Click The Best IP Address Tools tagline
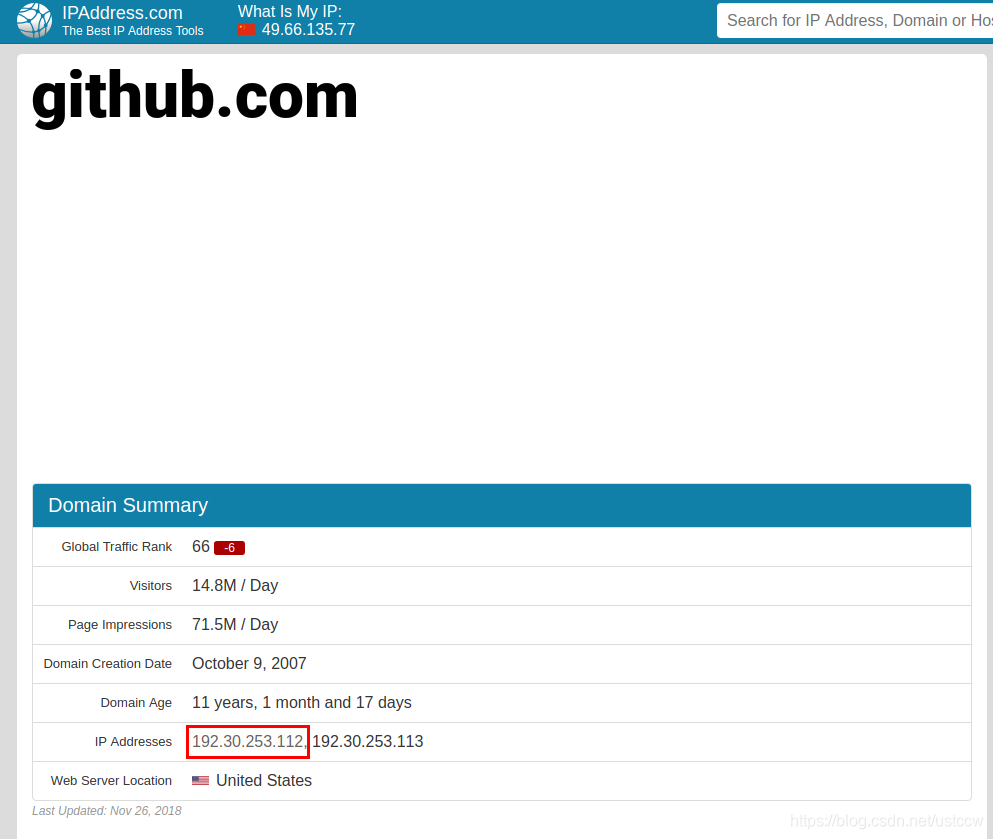Viewport: 993px width, 839px height. point(132,30)
